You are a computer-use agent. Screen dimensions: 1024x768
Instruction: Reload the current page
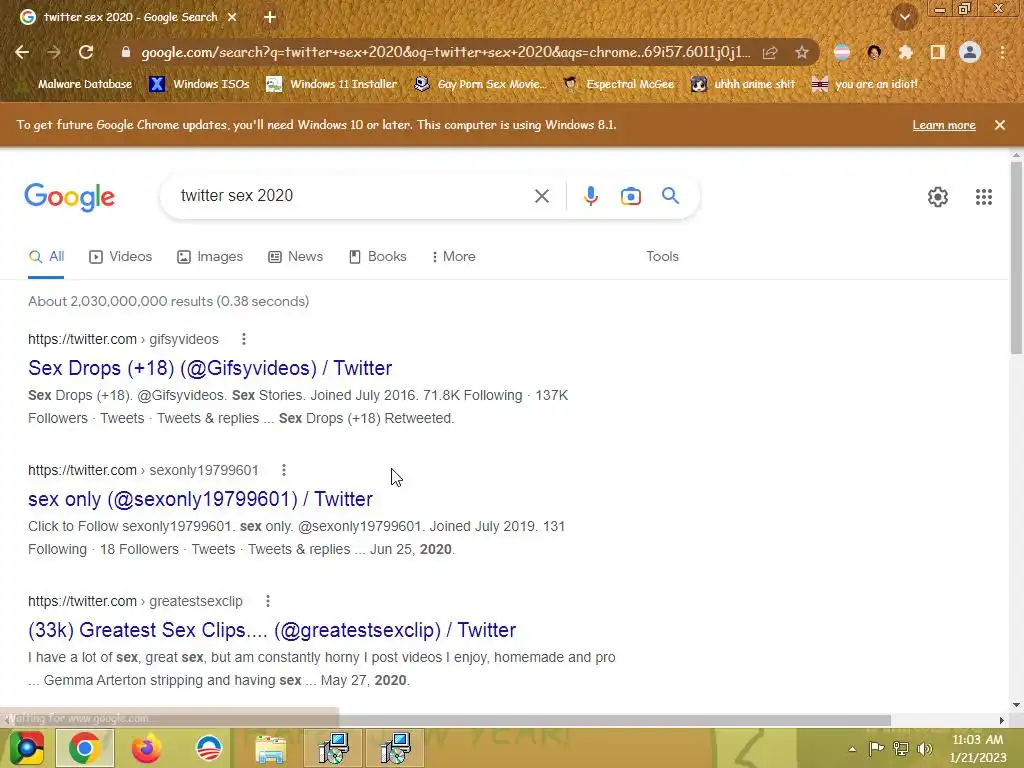(86, 52)
